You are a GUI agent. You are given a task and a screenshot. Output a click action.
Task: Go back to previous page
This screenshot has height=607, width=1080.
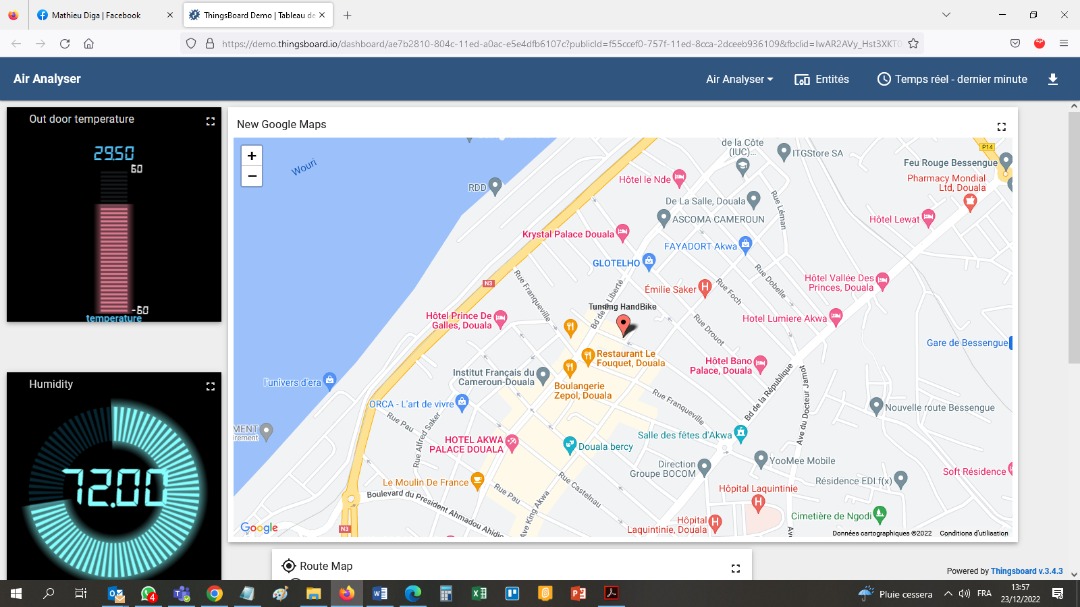(x=17, y=43)
